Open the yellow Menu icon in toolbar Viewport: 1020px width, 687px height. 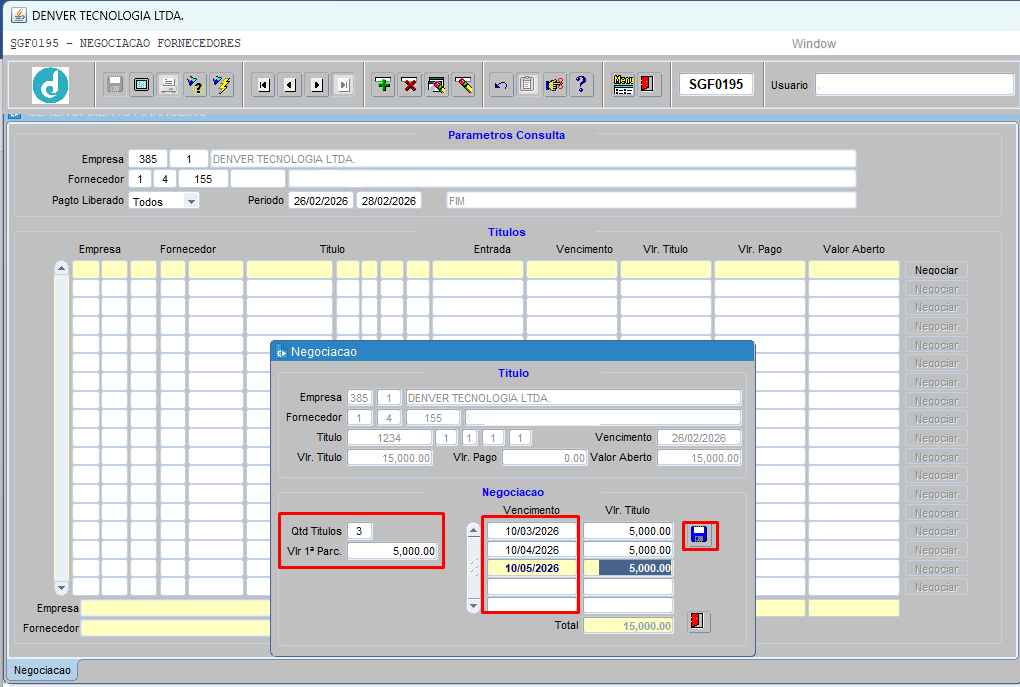[624, 85]
